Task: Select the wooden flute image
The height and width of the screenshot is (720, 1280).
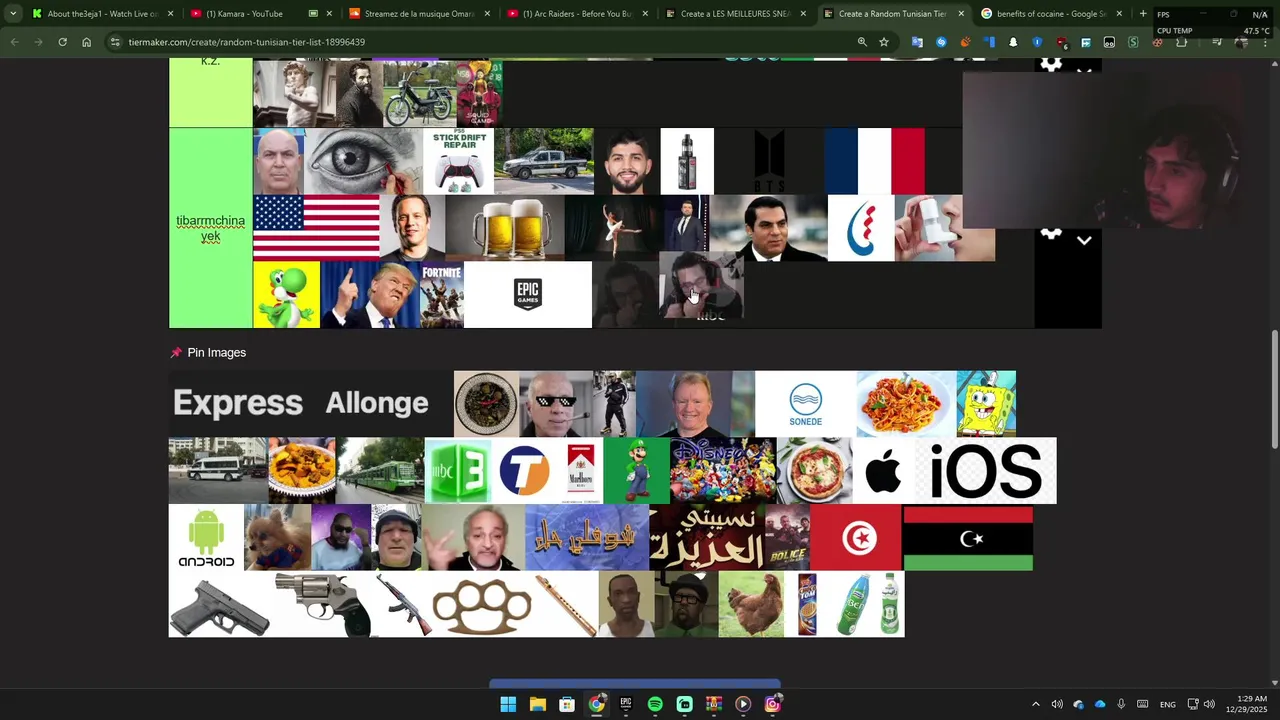Action: coord(565,605)
